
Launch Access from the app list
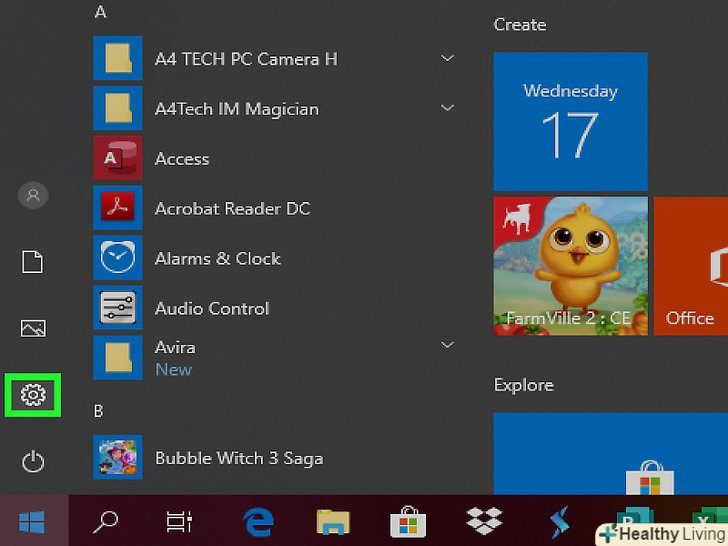coord(181,159)
